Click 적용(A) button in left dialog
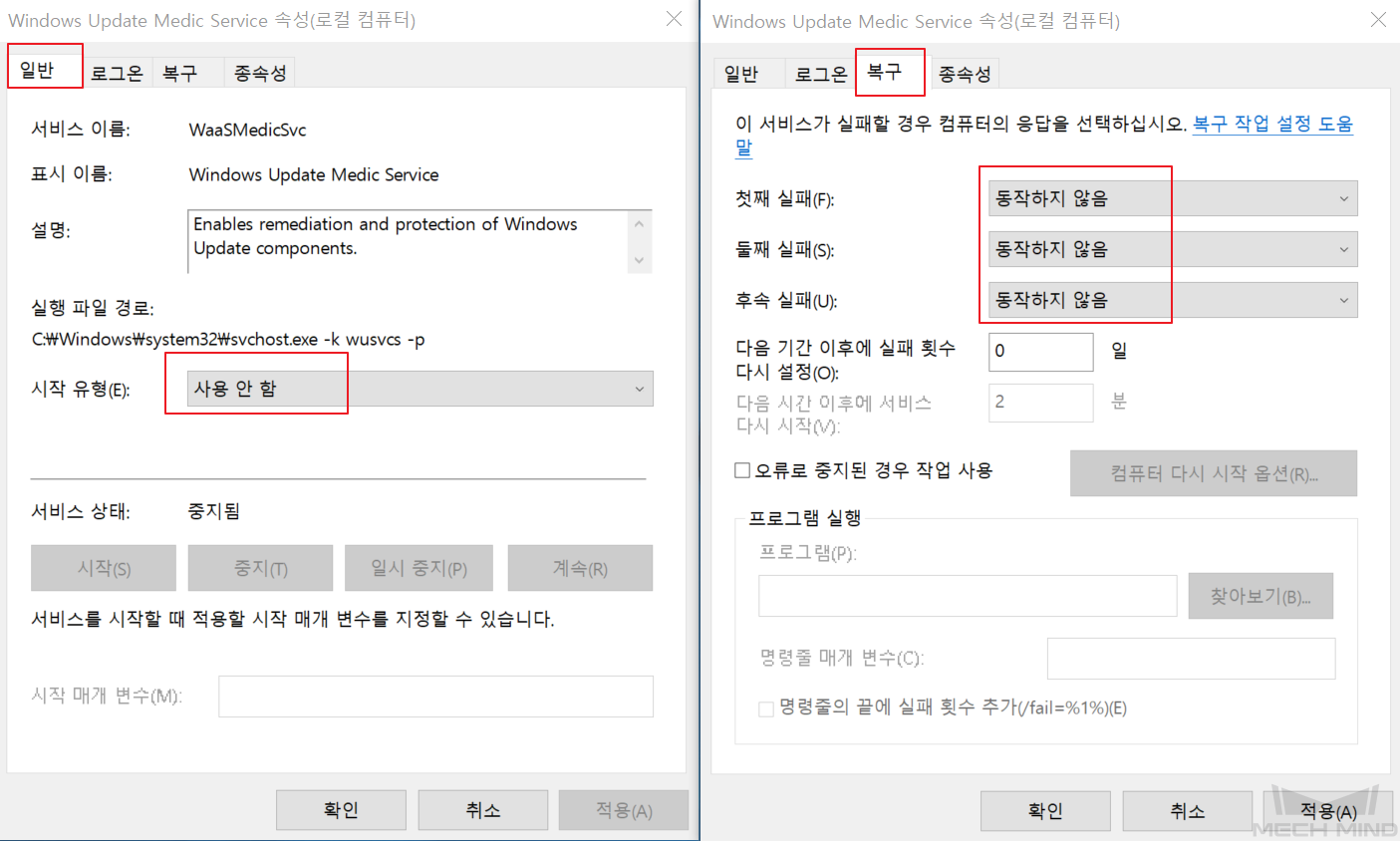Screen dimensions: 1400x841 (x=624, y=810)
